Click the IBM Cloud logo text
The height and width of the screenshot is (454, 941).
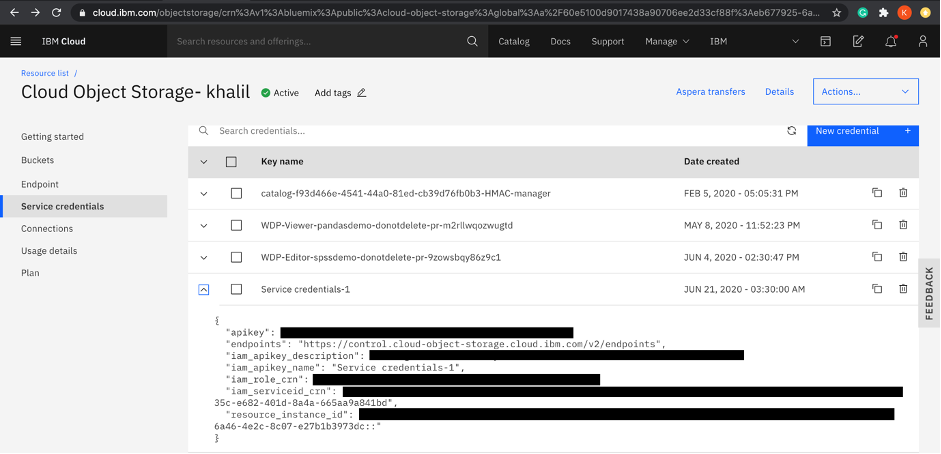click(x=64, y=41)
